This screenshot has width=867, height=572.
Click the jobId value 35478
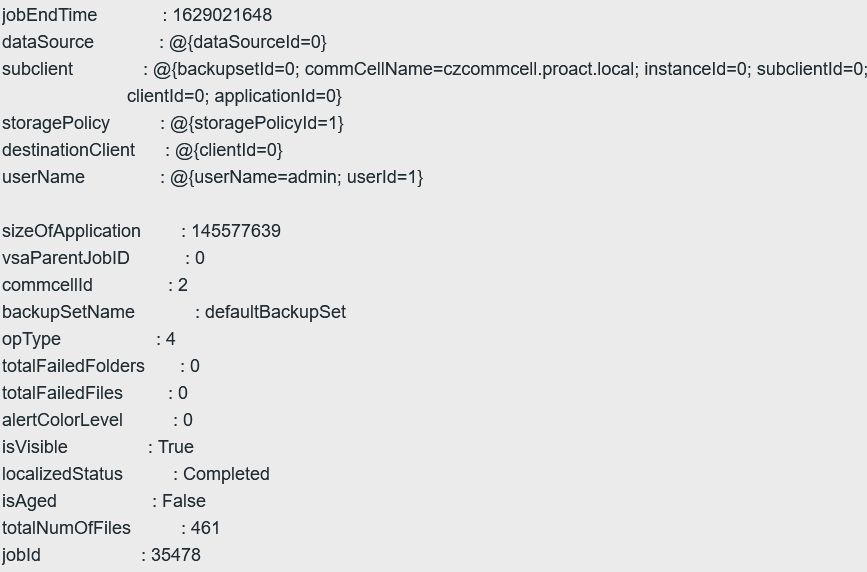tap(176, 555)
